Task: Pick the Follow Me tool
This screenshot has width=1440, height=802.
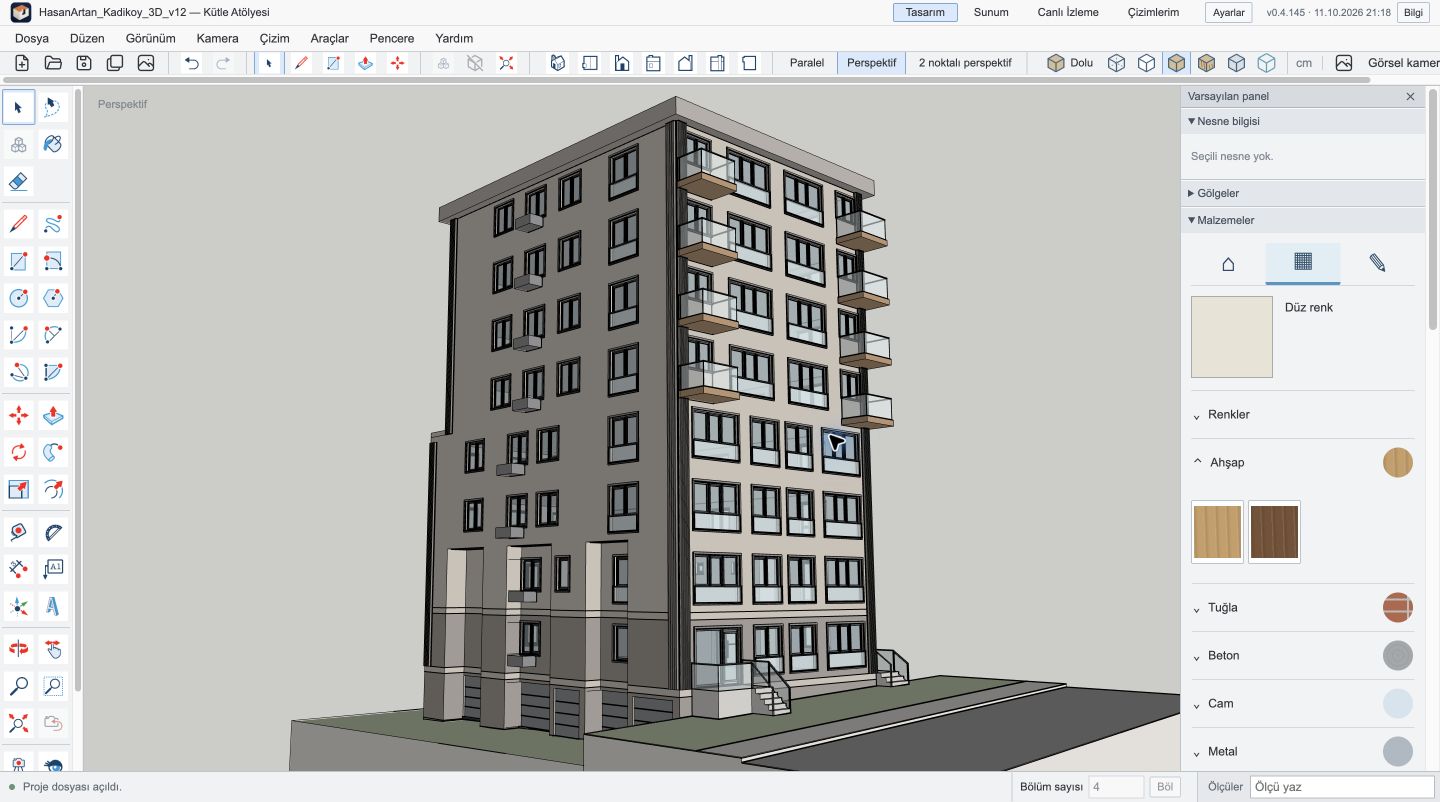Action: click(x=53, y=452)
